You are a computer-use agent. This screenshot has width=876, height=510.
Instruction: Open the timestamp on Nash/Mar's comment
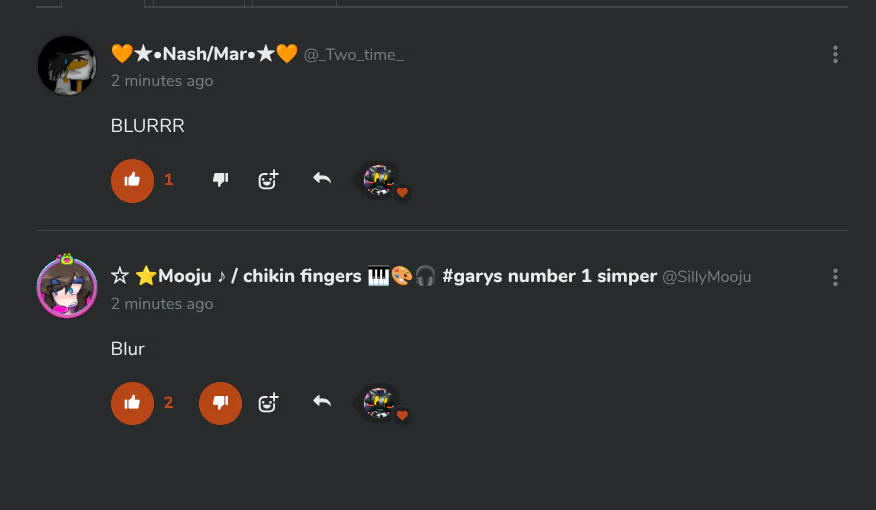pos(162,81)
